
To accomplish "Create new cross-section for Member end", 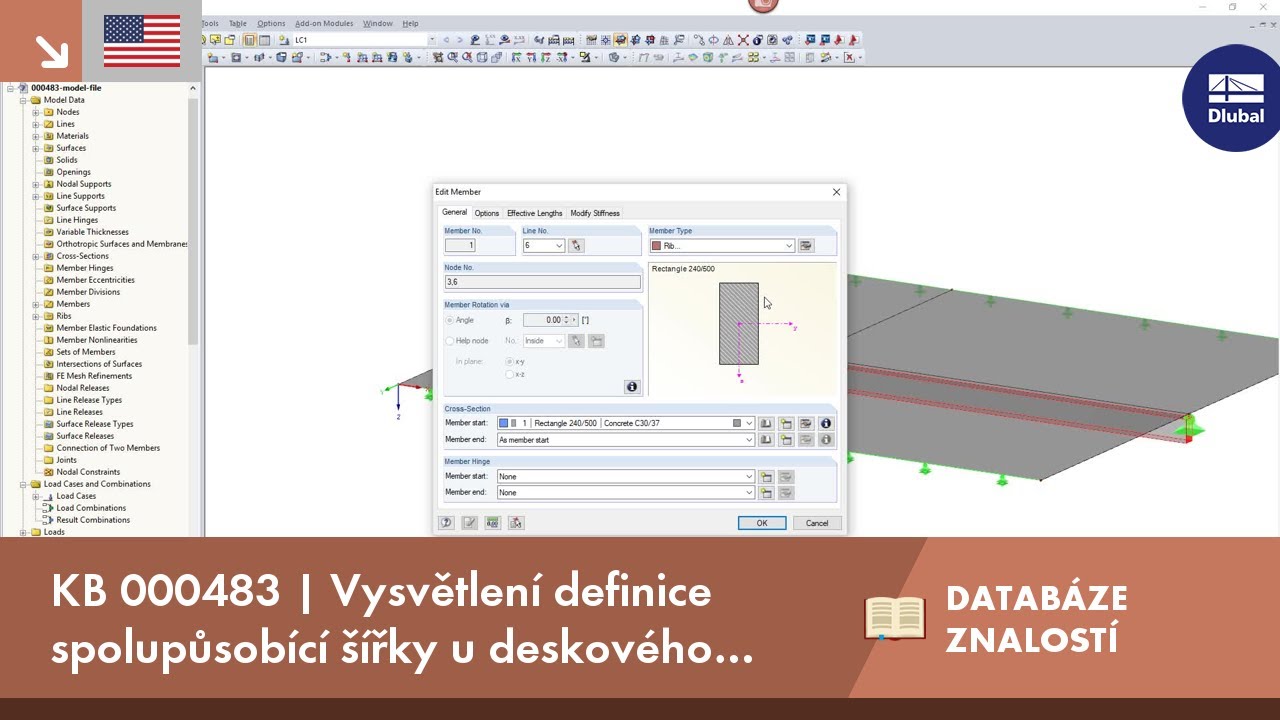I will (786, 440).
